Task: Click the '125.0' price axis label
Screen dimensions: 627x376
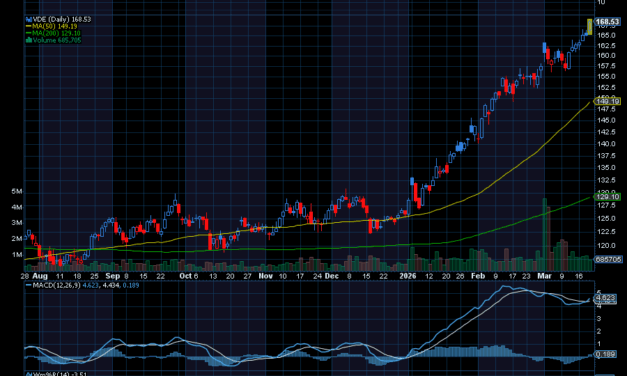Action: pyautogui.click(x=607, y=218)
